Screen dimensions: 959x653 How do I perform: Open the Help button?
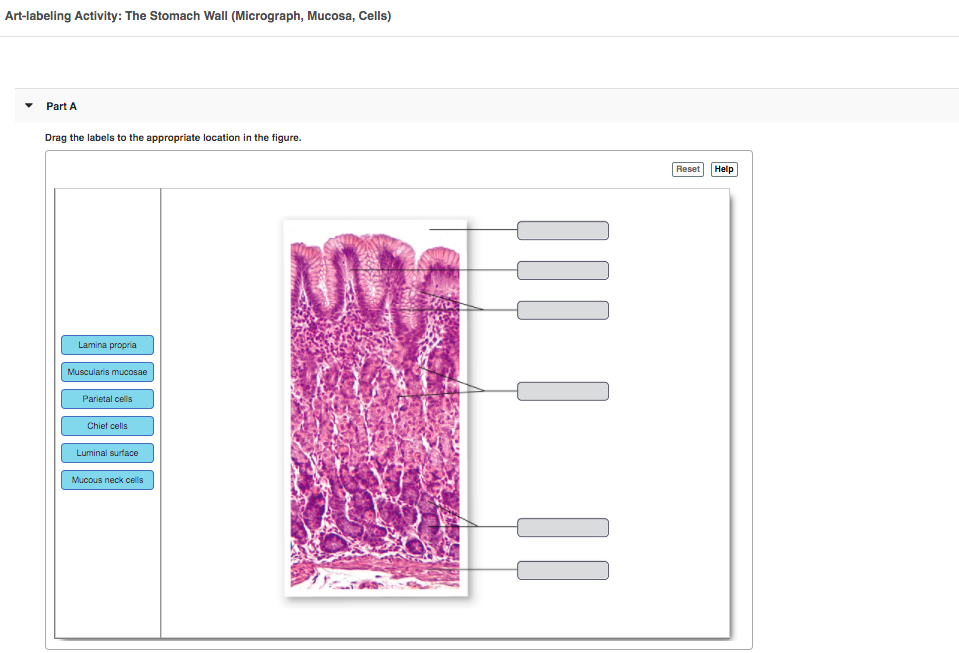coord(724,169)
